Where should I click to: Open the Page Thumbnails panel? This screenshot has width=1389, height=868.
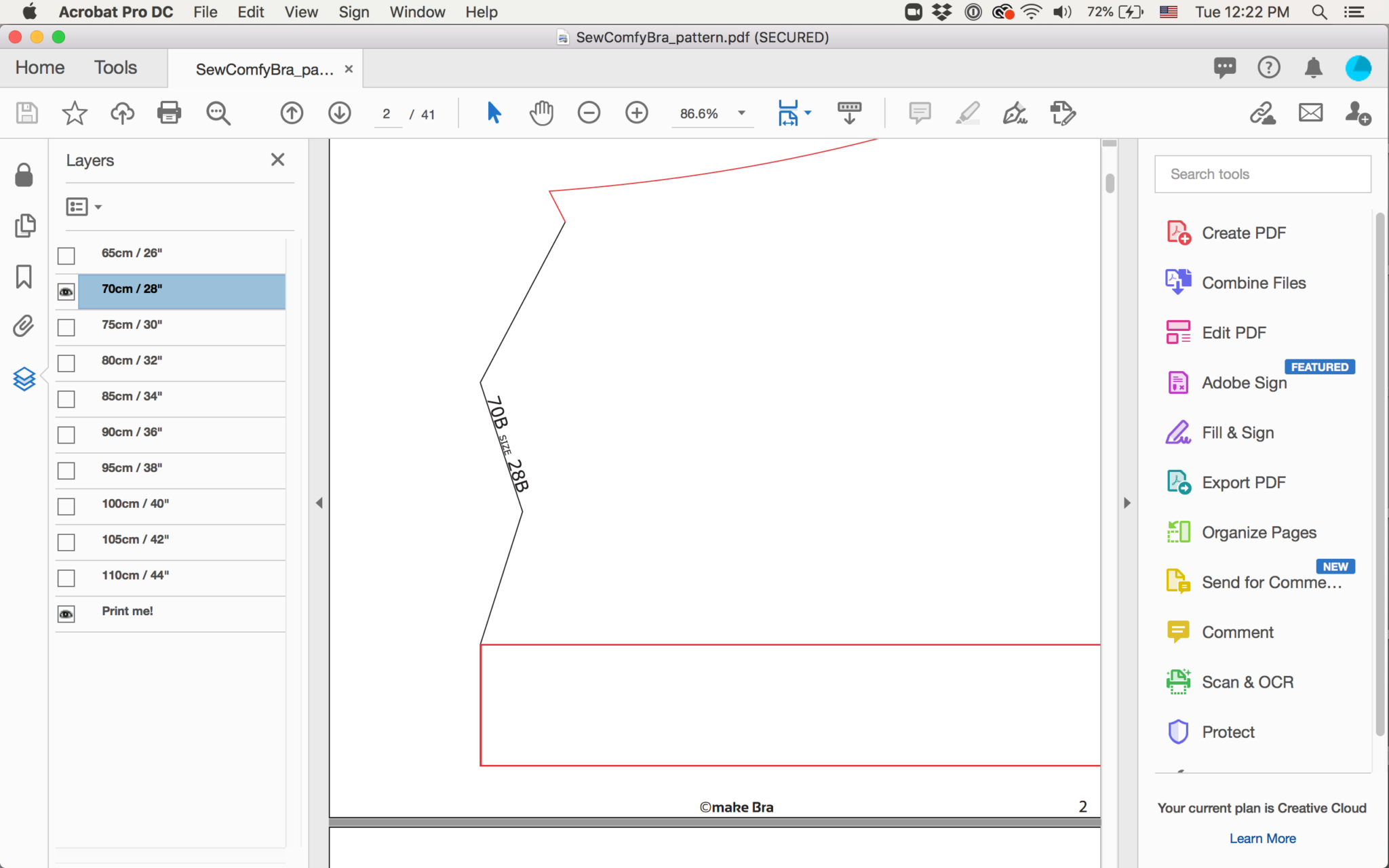click(x=24, y=226)
